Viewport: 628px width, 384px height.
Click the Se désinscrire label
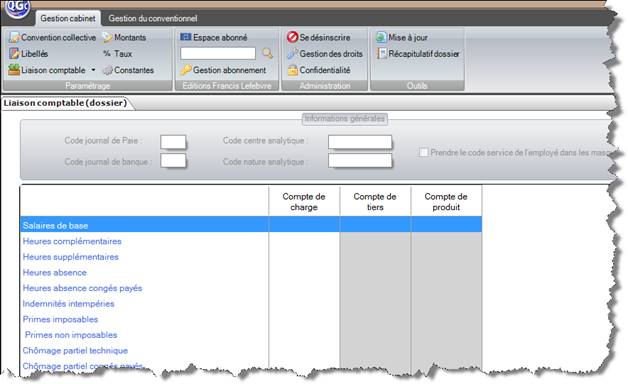pos(325,38)
